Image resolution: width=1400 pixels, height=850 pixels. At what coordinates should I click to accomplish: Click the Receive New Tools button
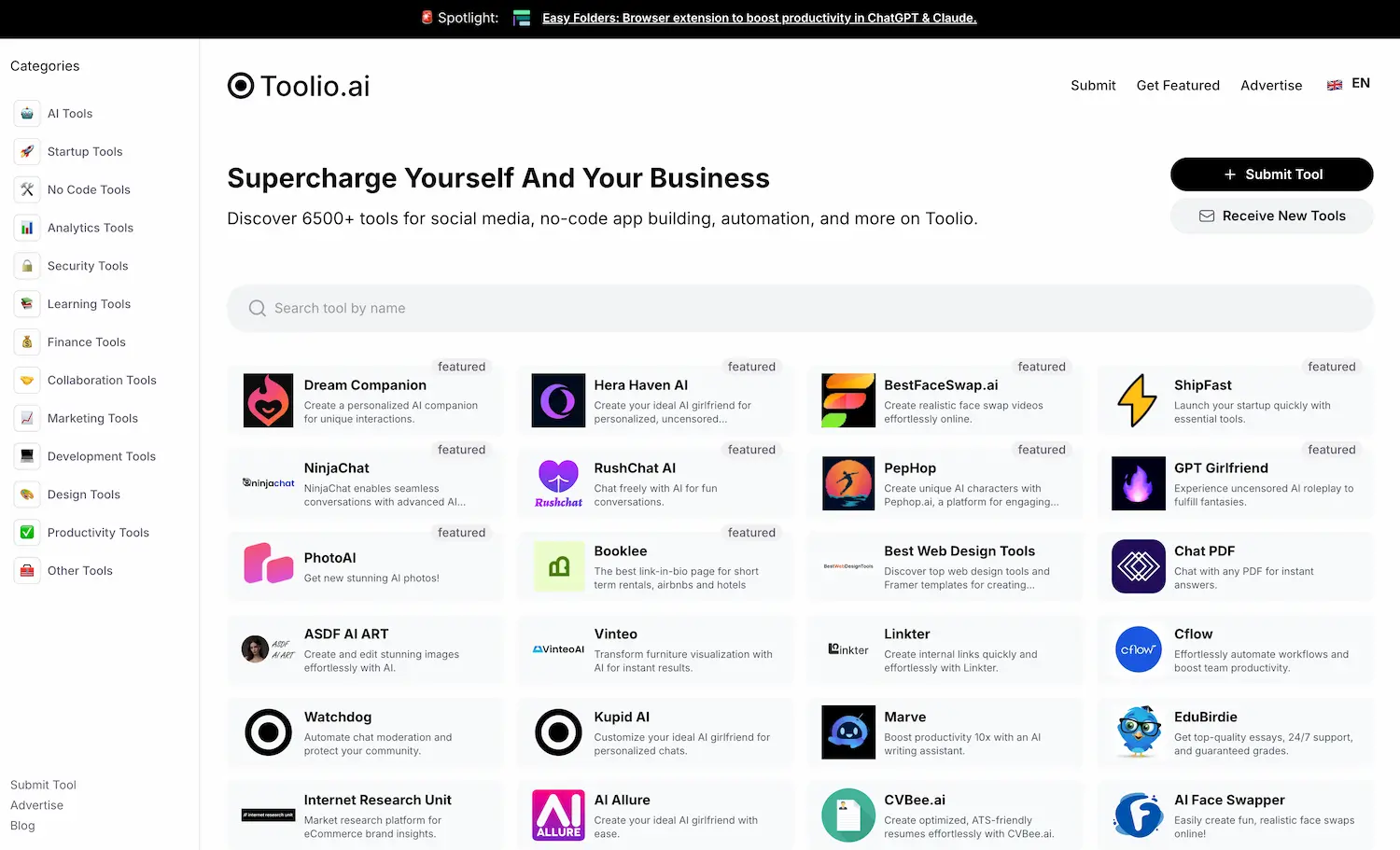1271,216
